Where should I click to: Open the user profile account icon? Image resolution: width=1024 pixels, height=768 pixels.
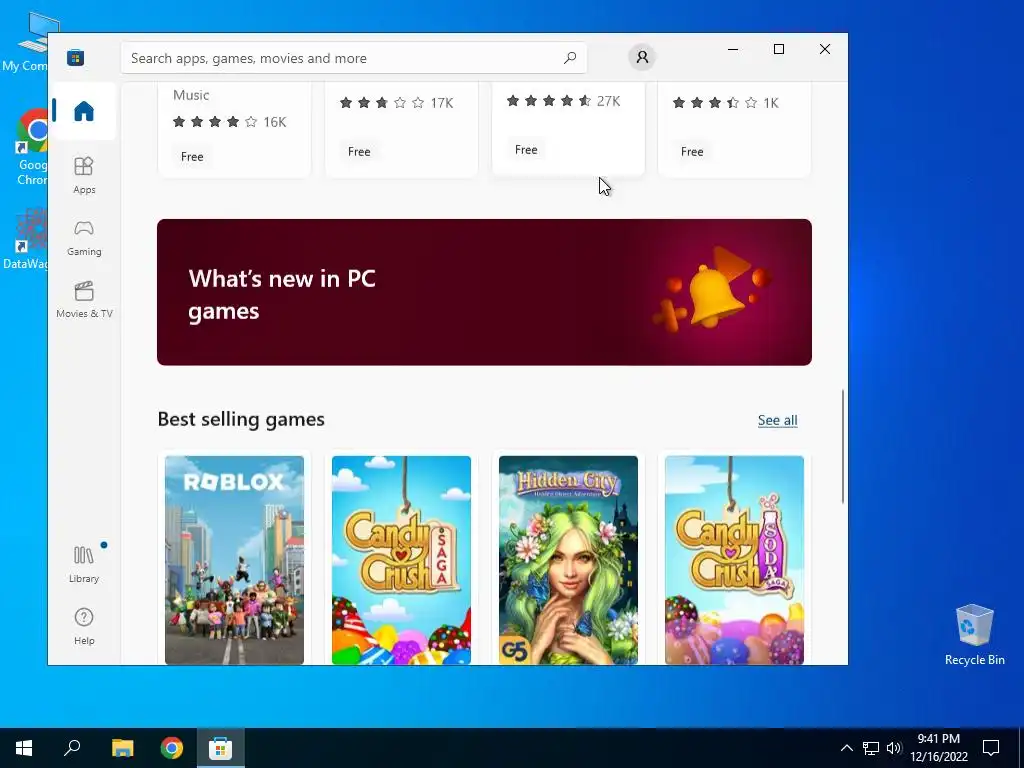(642, 57)
